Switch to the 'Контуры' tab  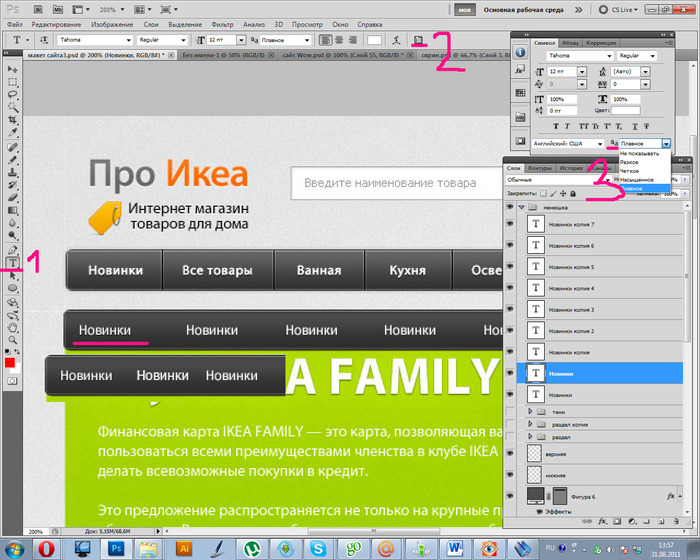tap(540, 168)
